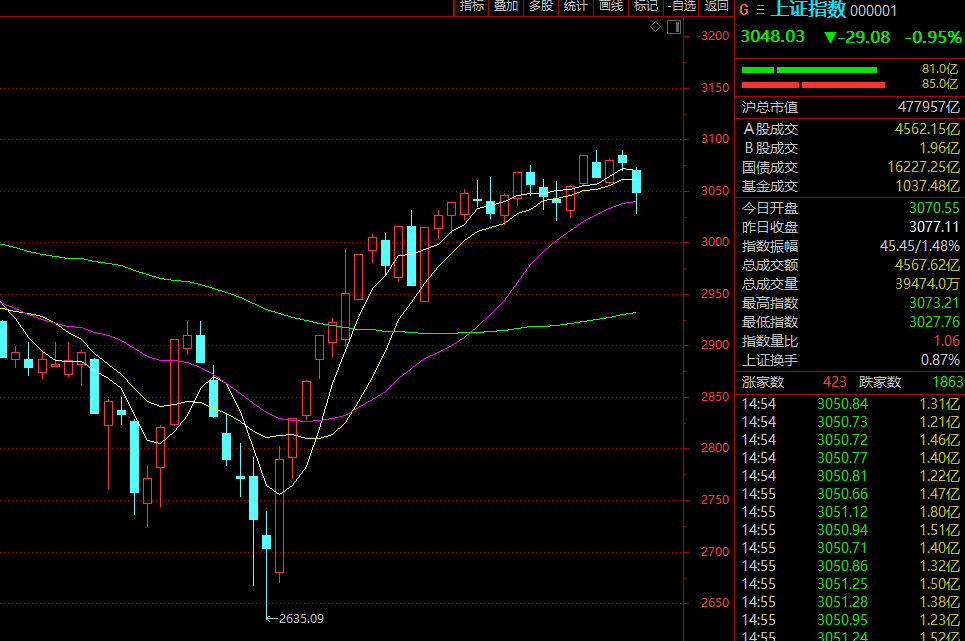The width and height of the screenshot is (965, 641).
Task: Open the 指标 toolbar menu
Action: pos(472,6)
